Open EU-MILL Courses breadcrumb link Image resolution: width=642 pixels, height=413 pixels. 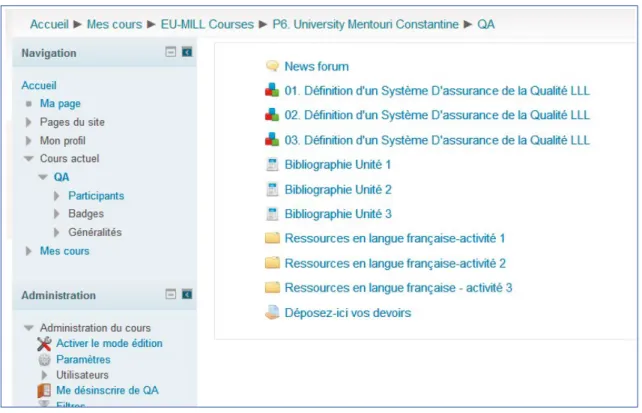[x=207, y=24]
